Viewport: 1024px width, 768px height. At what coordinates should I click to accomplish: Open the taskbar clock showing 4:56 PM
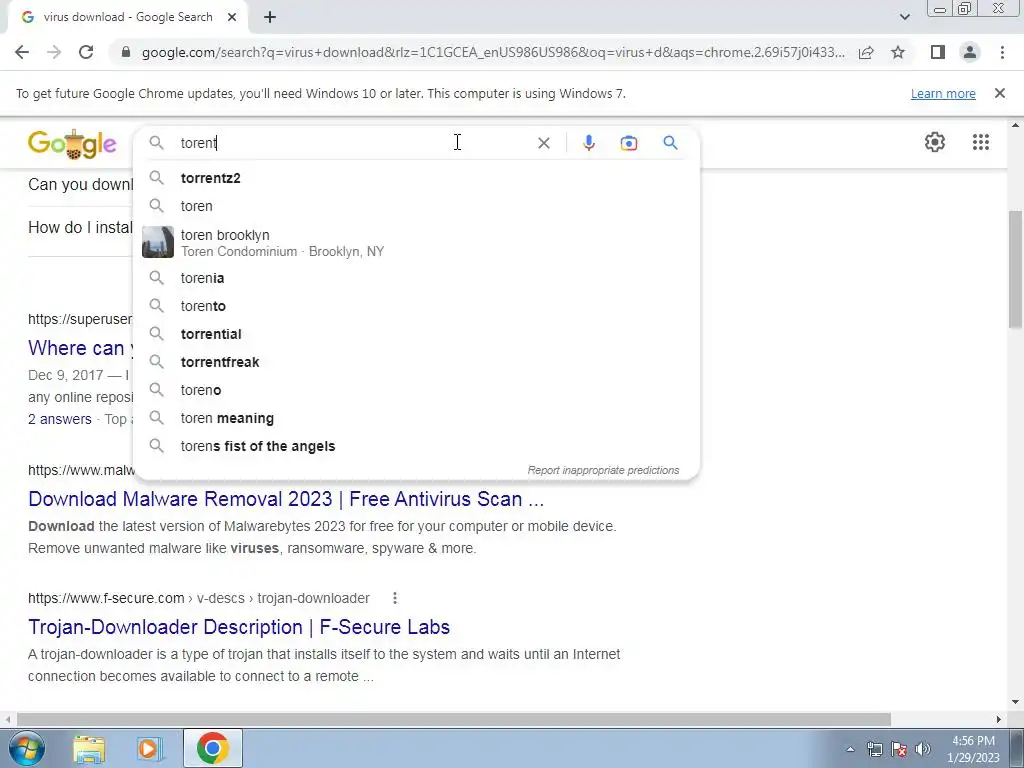[973, 749]
